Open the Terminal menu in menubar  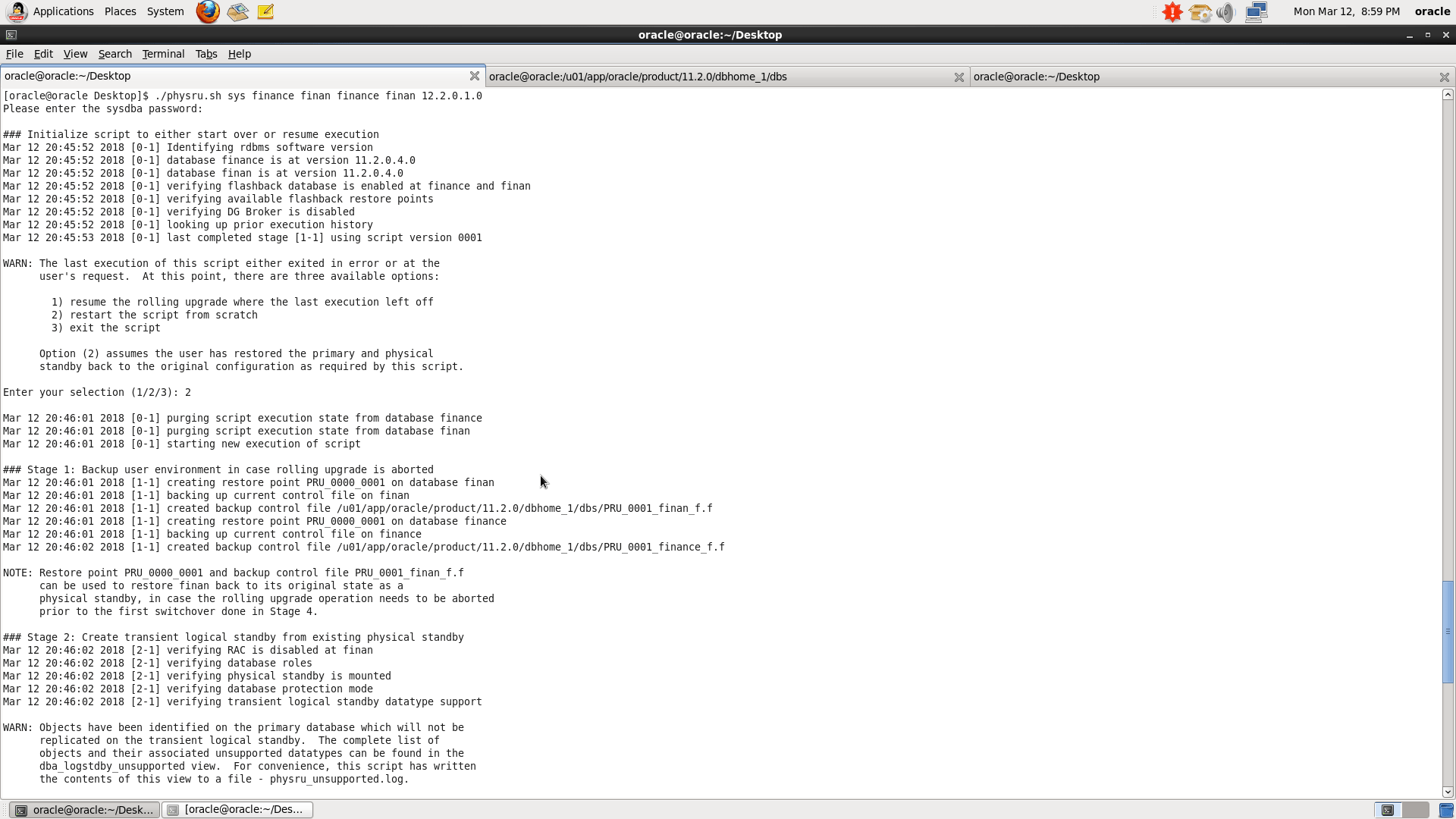tap(163, 54)
